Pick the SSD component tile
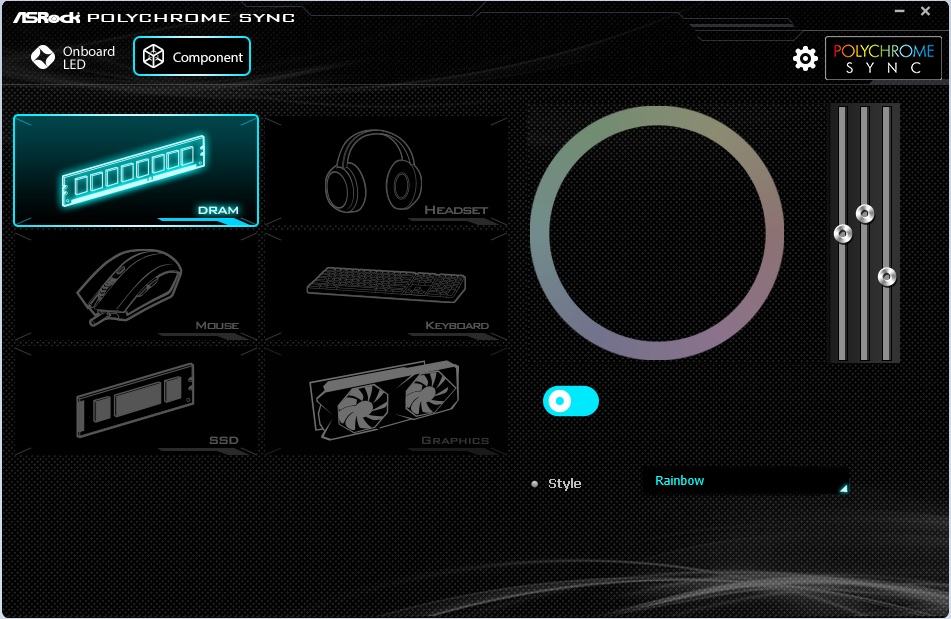Image resolution: width=951 pixels, height=619 pixels. 136,401
